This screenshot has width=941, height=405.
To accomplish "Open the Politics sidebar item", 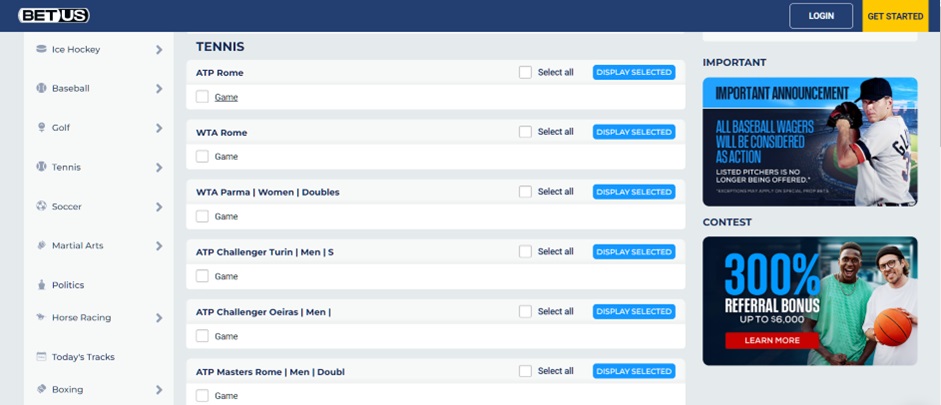I will click(x=67, y=285).
